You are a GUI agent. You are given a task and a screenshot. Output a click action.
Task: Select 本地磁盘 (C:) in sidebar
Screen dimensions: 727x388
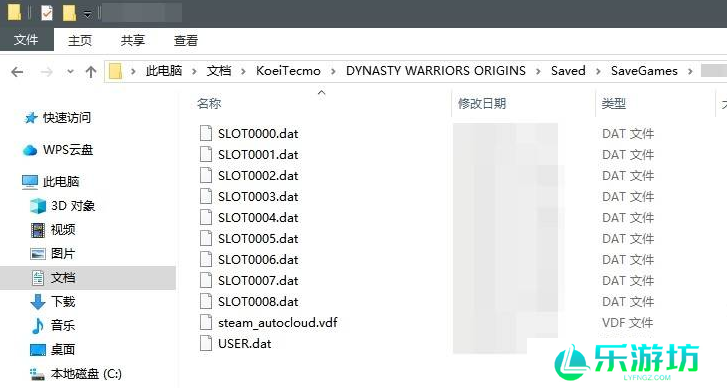coord(86,374)
